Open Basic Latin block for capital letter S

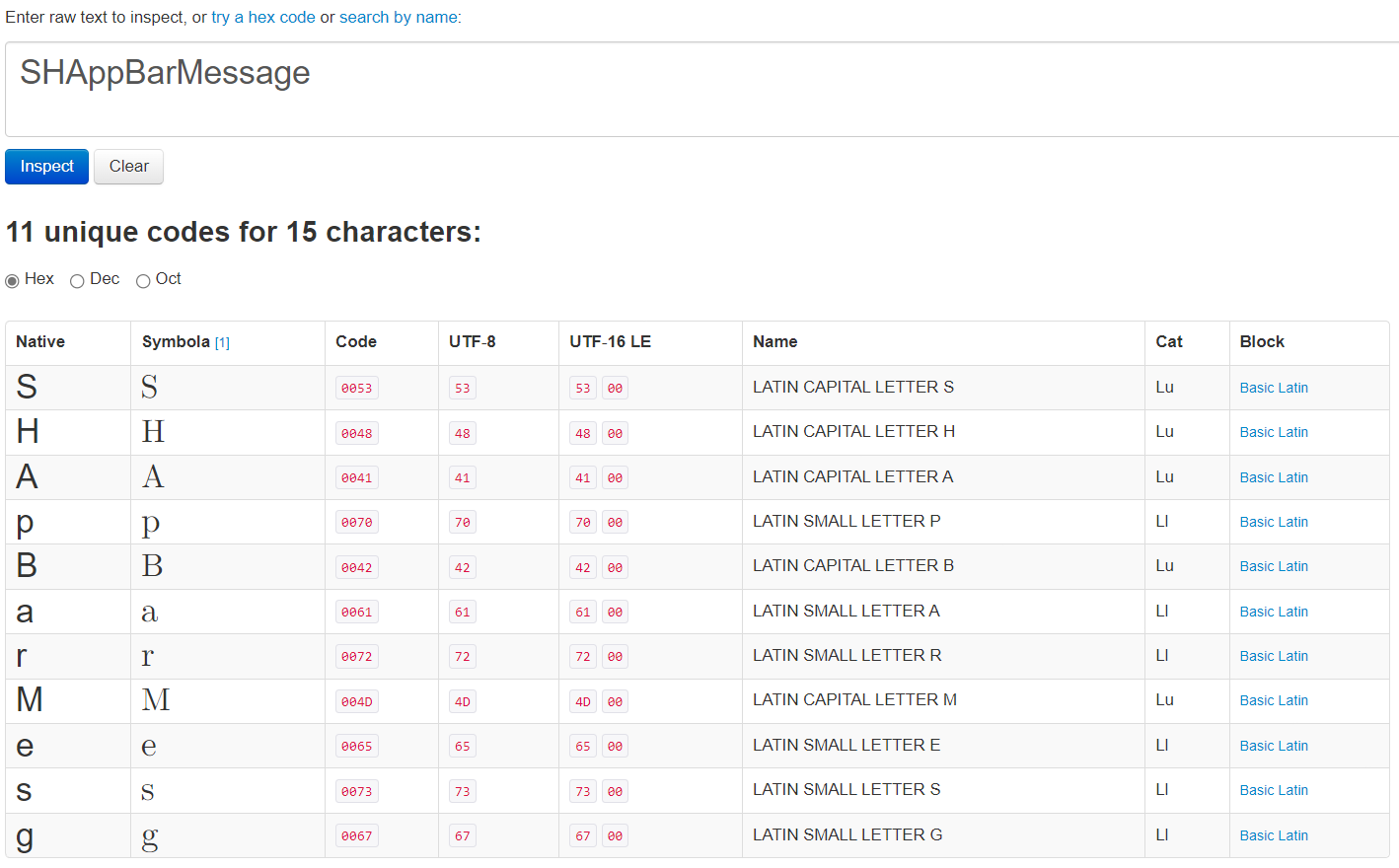pyautogui.click(x=1274, y=388)
